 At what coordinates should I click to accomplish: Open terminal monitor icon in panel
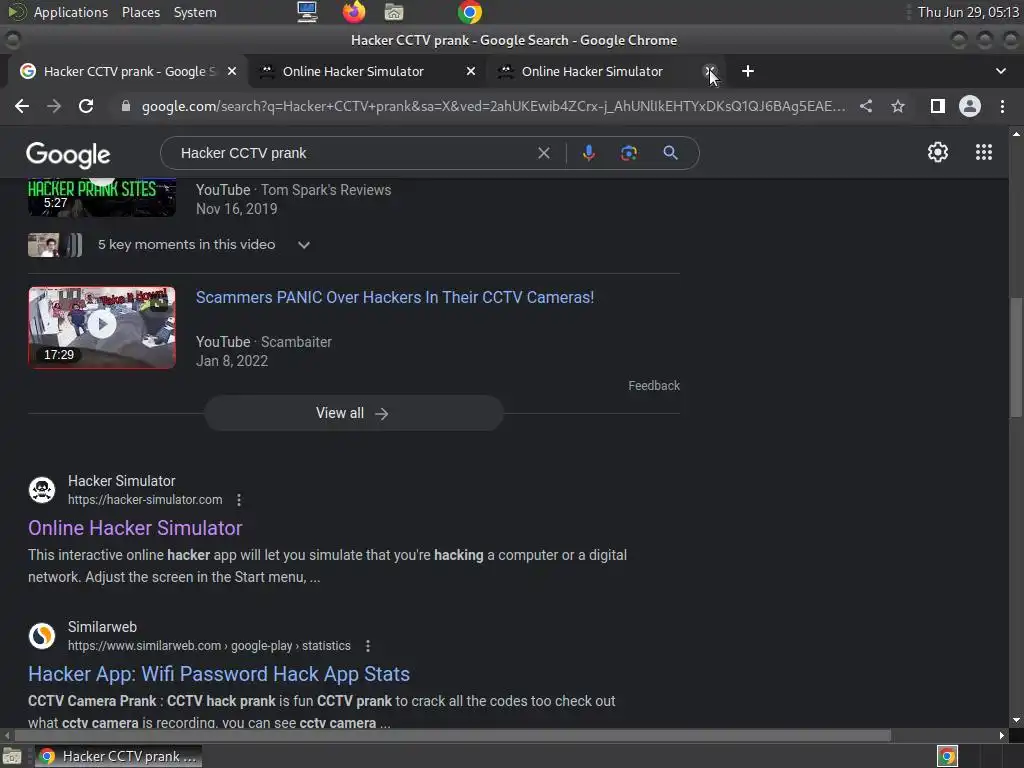pyautogui.click(x=307, y=12)
